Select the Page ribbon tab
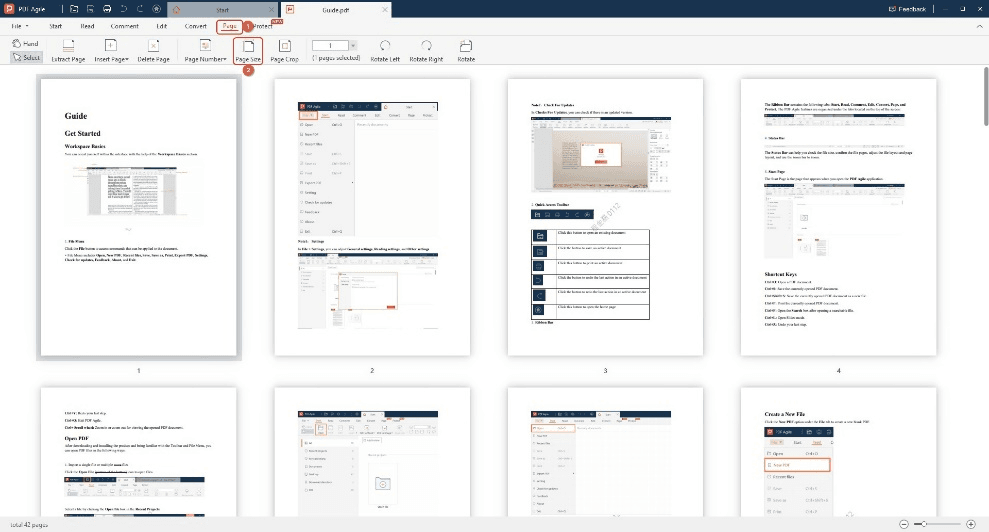 pyautogui.click(x=229, y=26)
